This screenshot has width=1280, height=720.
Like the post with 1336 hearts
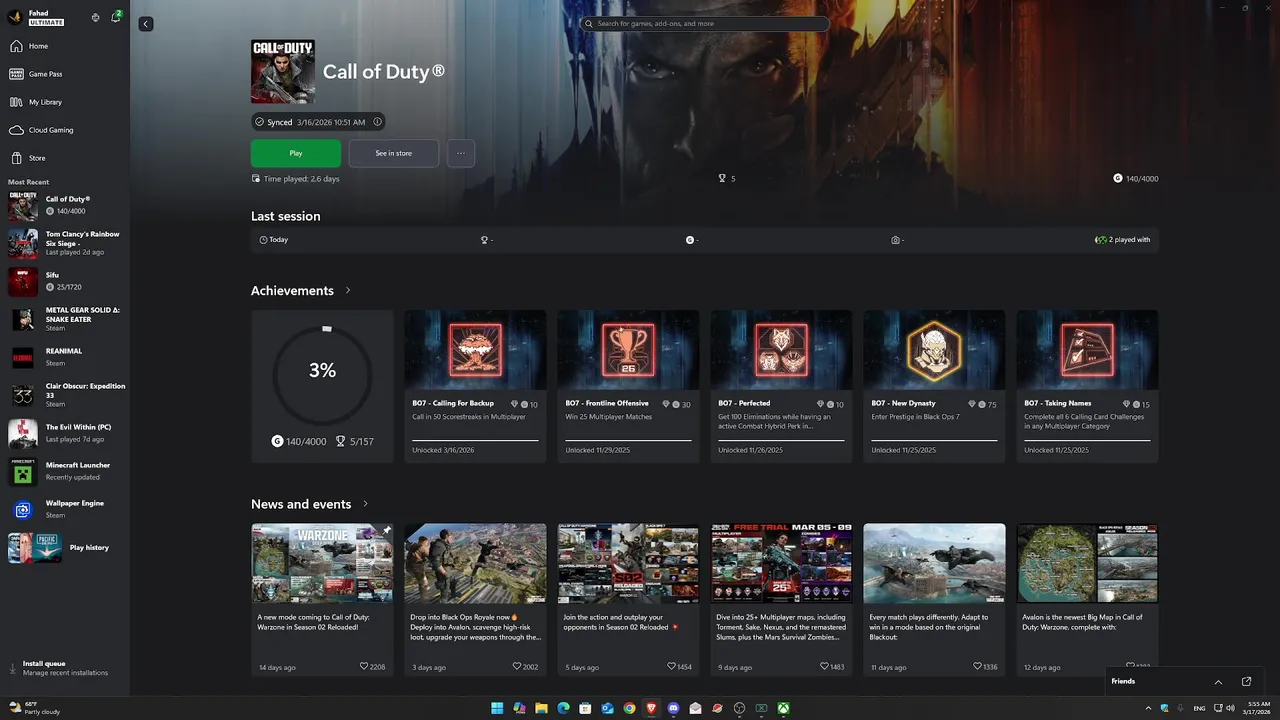[978, 666]
